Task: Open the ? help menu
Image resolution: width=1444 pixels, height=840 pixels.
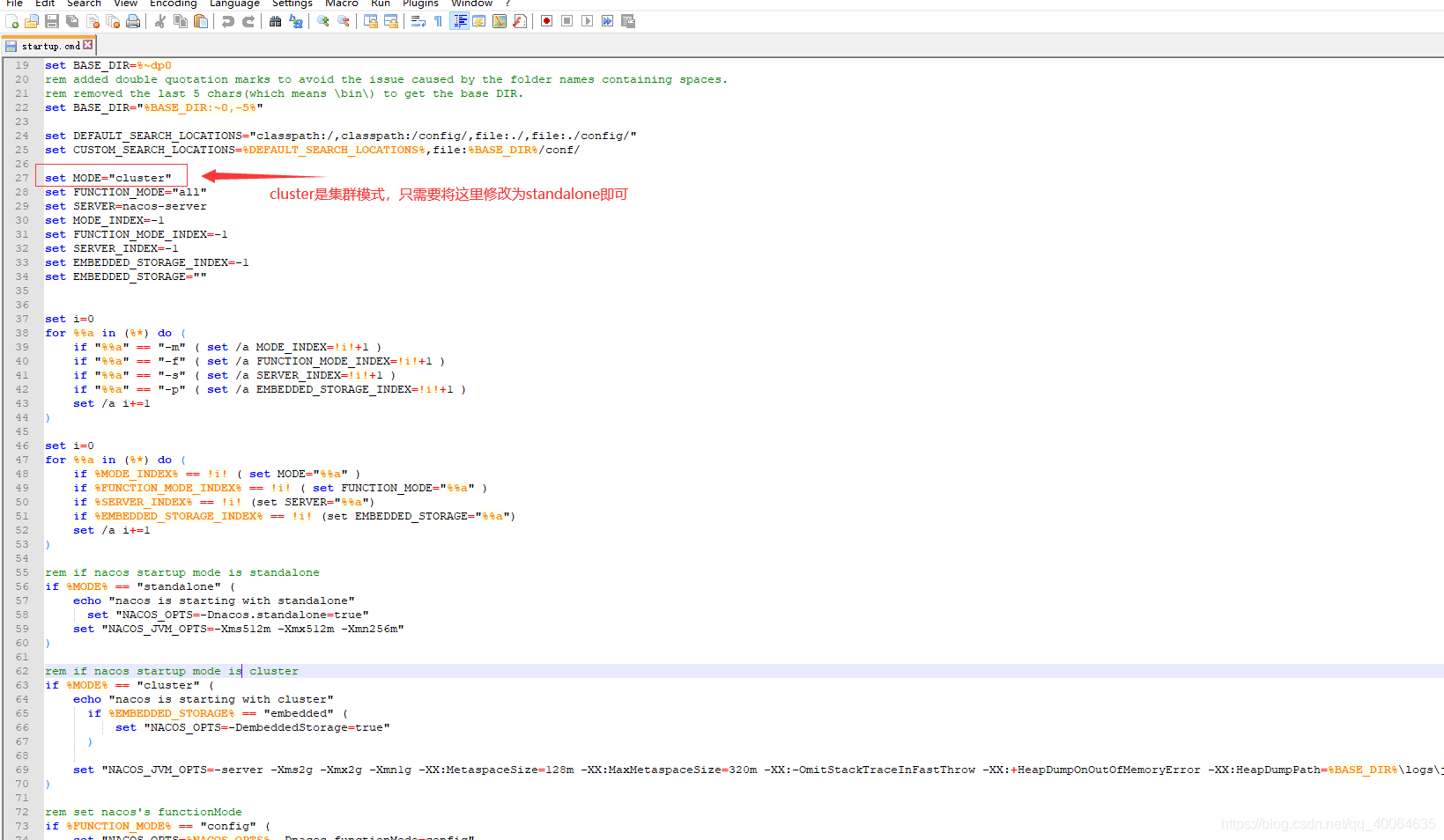Action: [x=508, y=4]
